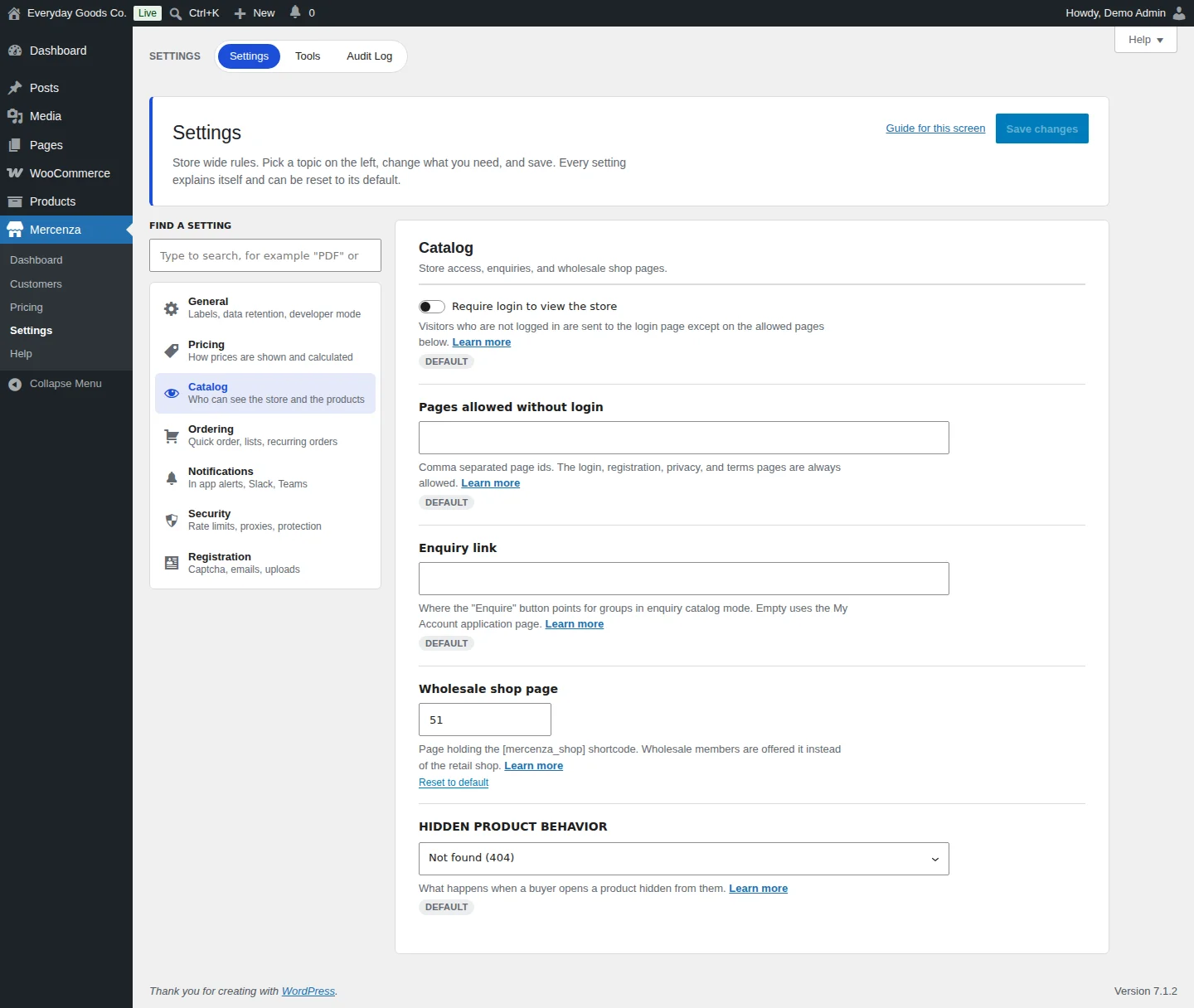Click the user avatar icon beside Demo Admin
Viewport: 1194px width, 1008px height.
pos(1179,13)
